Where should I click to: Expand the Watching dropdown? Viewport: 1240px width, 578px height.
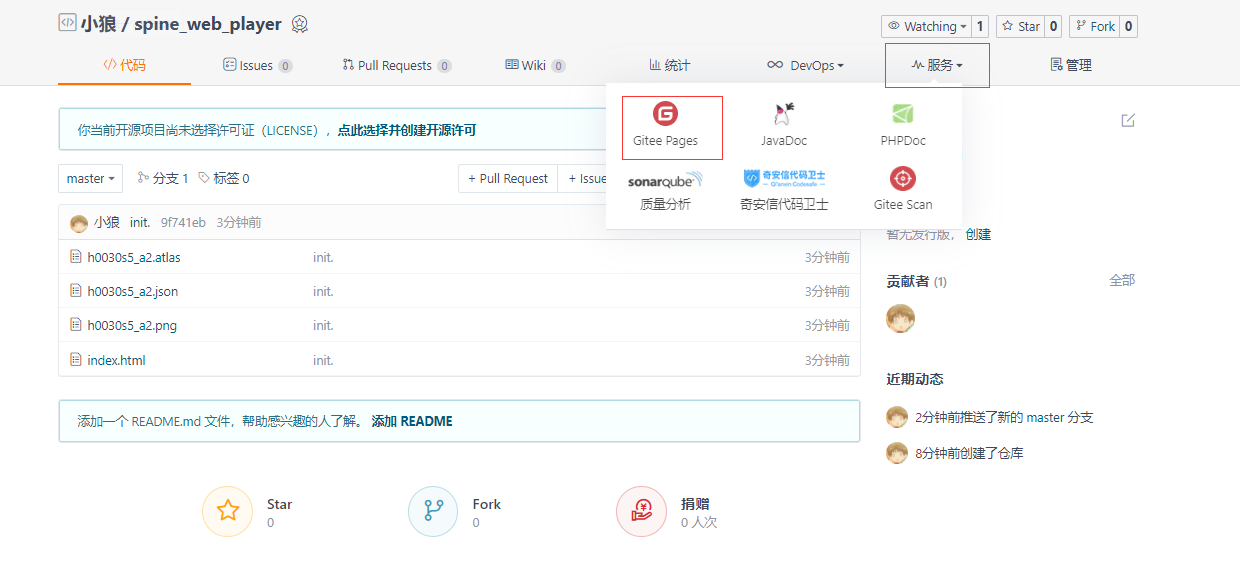pyautogui.click(x=925, y=27)
